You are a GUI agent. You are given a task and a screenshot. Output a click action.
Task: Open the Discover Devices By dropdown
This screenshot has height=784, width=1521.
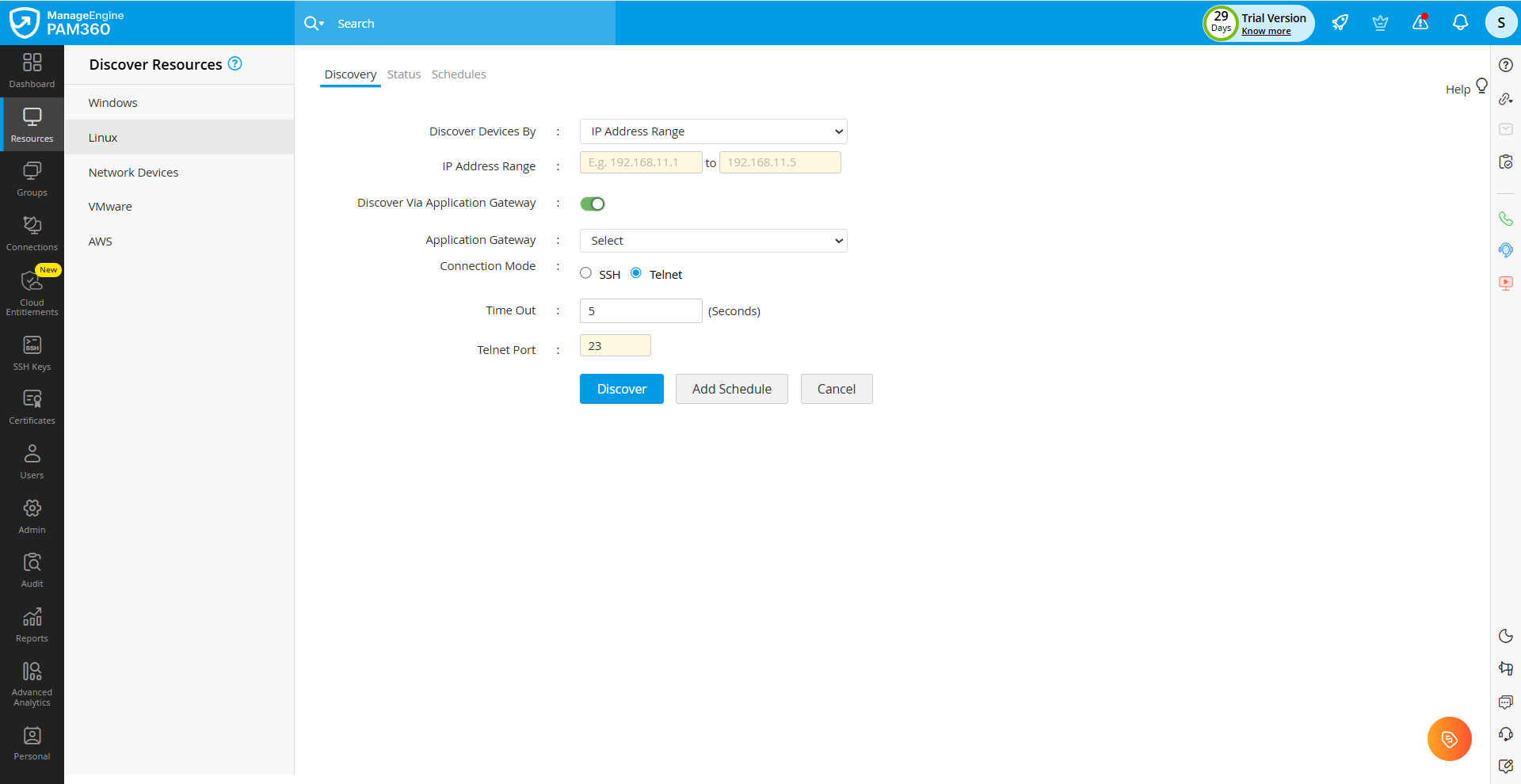(714, 131)
